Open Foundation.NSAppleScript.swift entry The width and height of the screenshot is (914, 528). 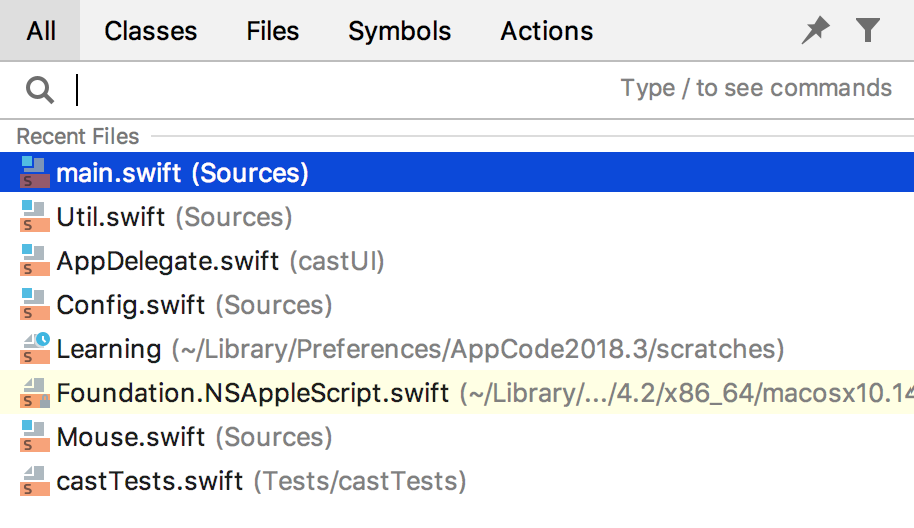[x=457, y=393]
